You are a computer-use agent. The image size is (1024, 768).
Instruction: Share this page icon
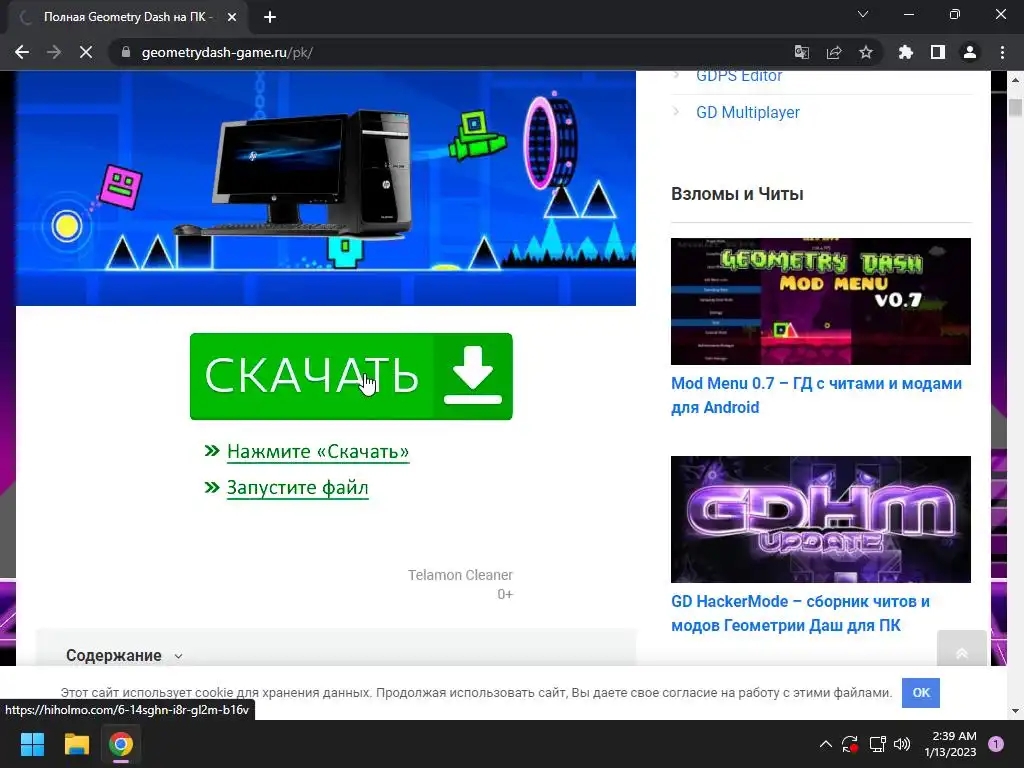click(834, 52)
